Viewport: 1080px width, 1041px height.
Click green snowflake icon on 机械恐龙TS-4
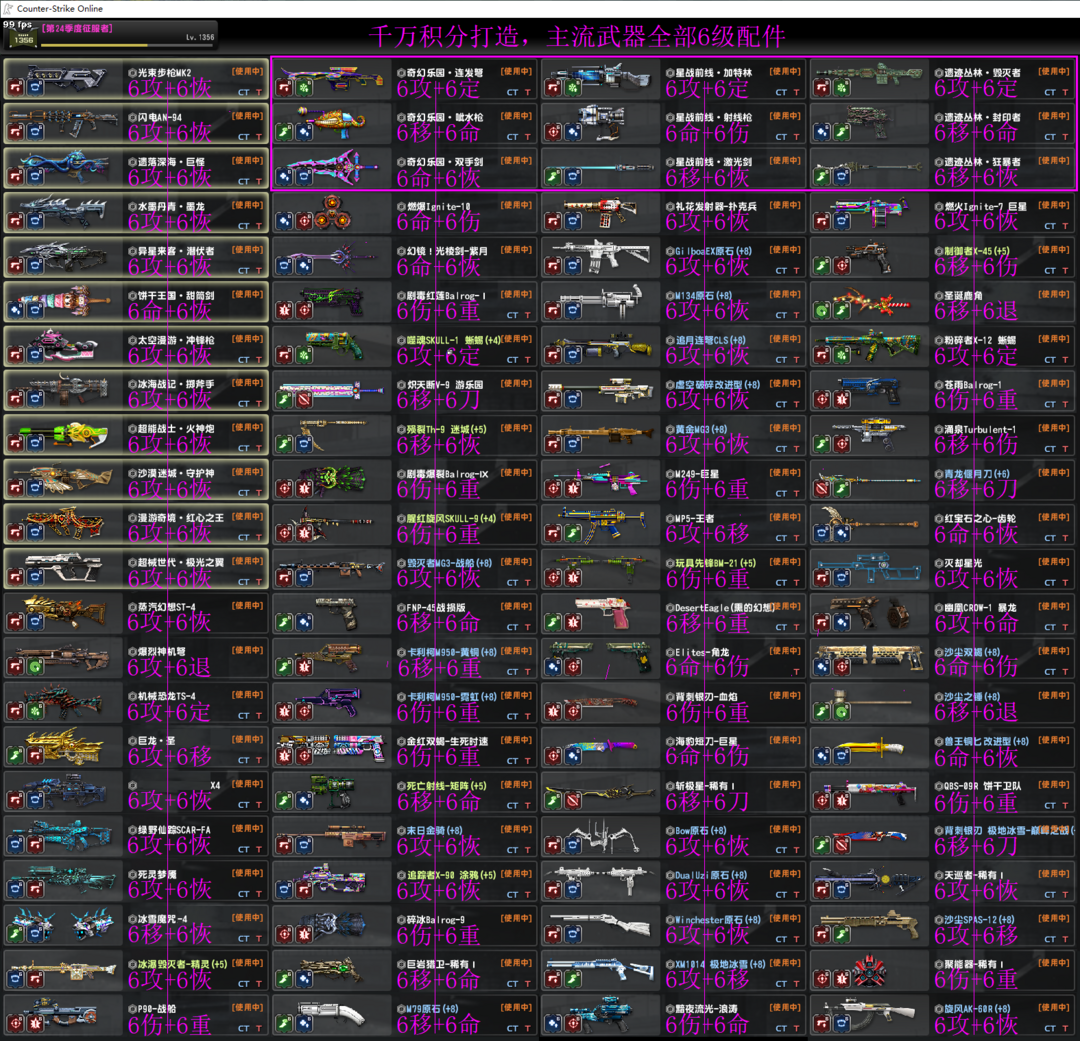coord(35,712)
